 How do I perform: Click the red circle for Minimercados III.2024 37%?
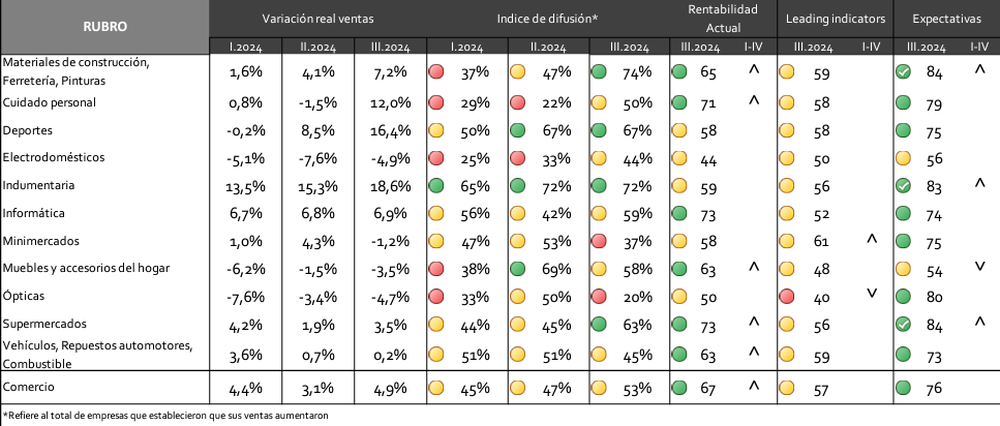click(x=599, y=241)
